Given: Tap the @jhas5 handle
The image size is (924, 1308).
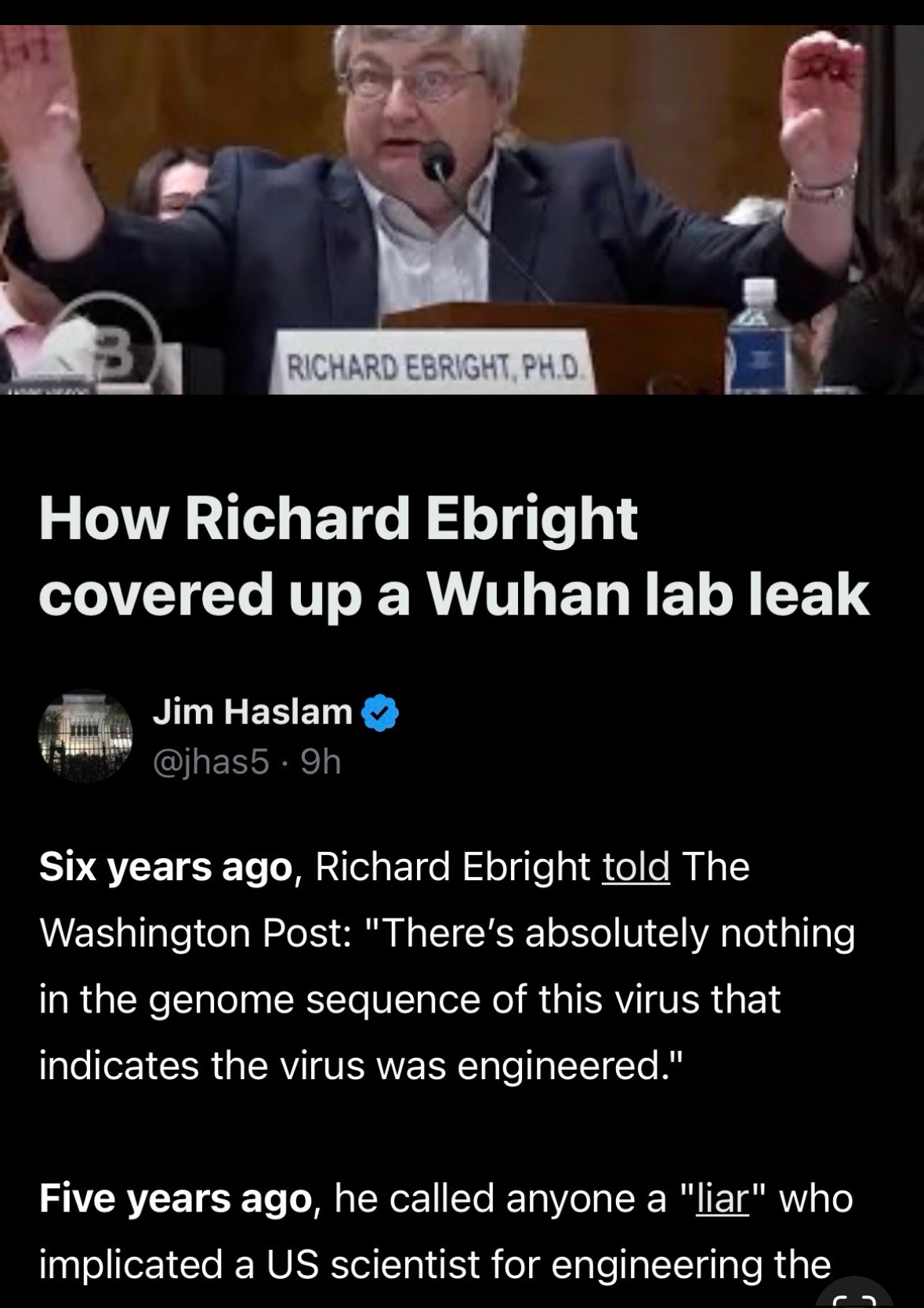Looking at the screenshot, I should (210, 761).
